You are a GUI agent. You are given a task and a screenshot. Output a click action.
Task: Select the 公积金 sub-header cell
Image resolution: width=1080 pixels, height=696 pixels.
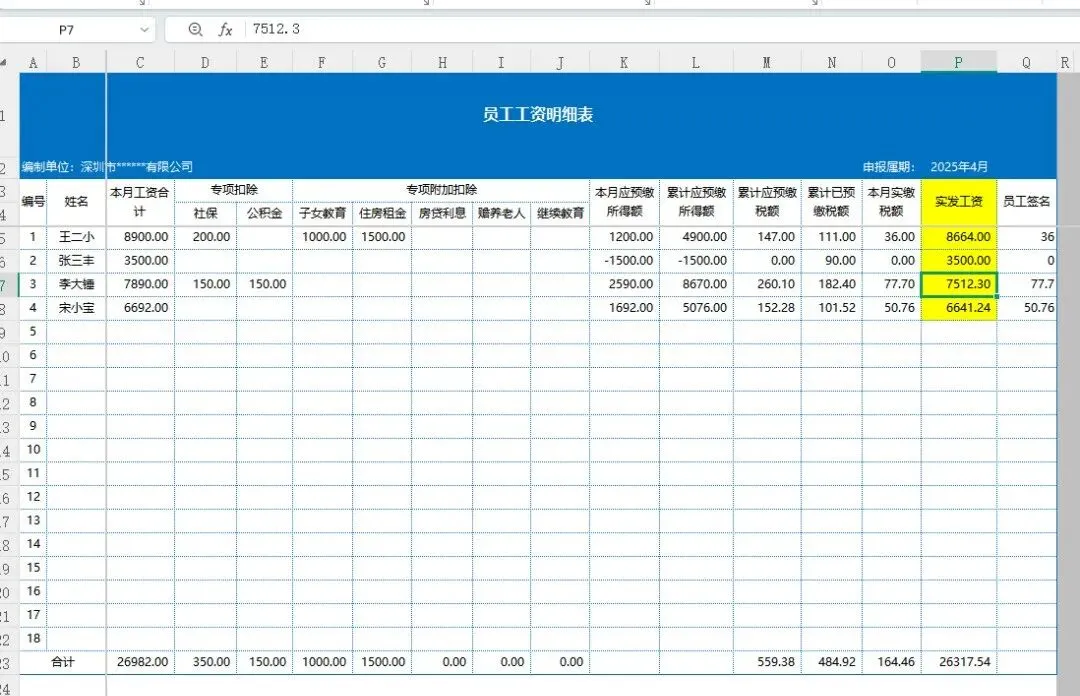(x=264, y=213)
